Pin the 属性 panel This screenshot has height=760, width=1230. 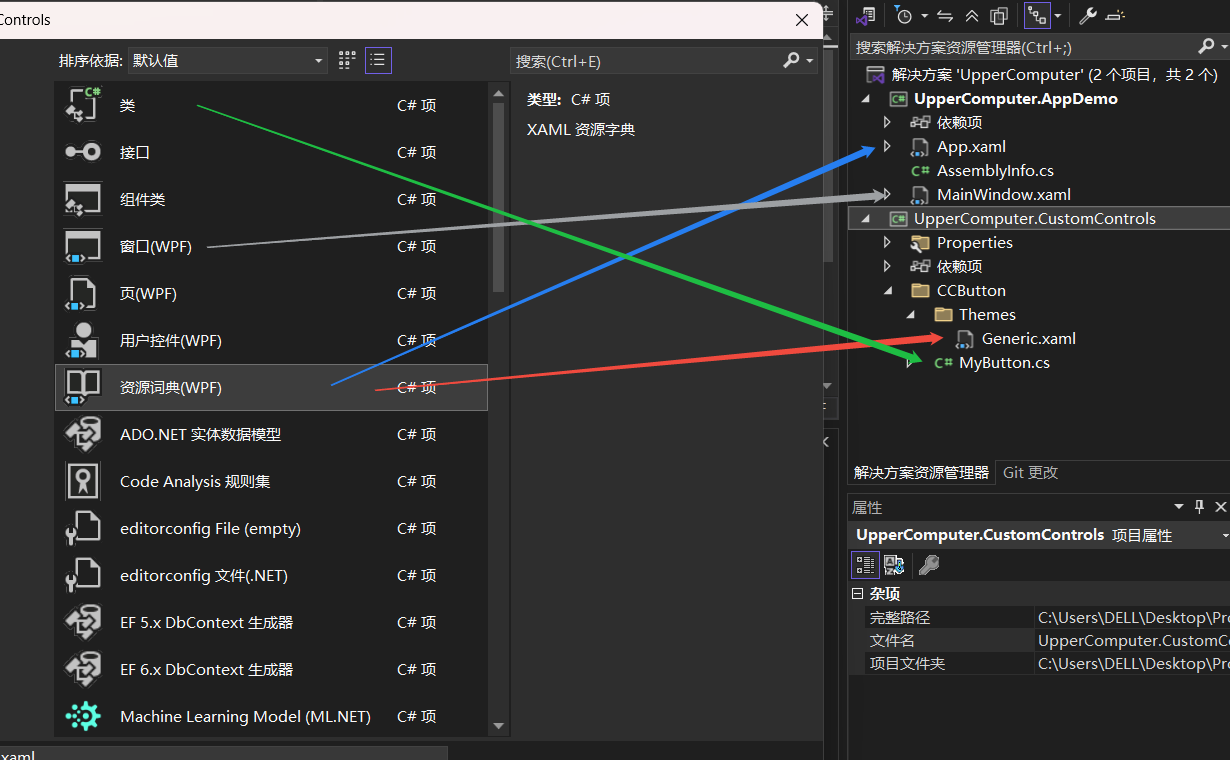pyautogui.click(x=1199, y=507)
